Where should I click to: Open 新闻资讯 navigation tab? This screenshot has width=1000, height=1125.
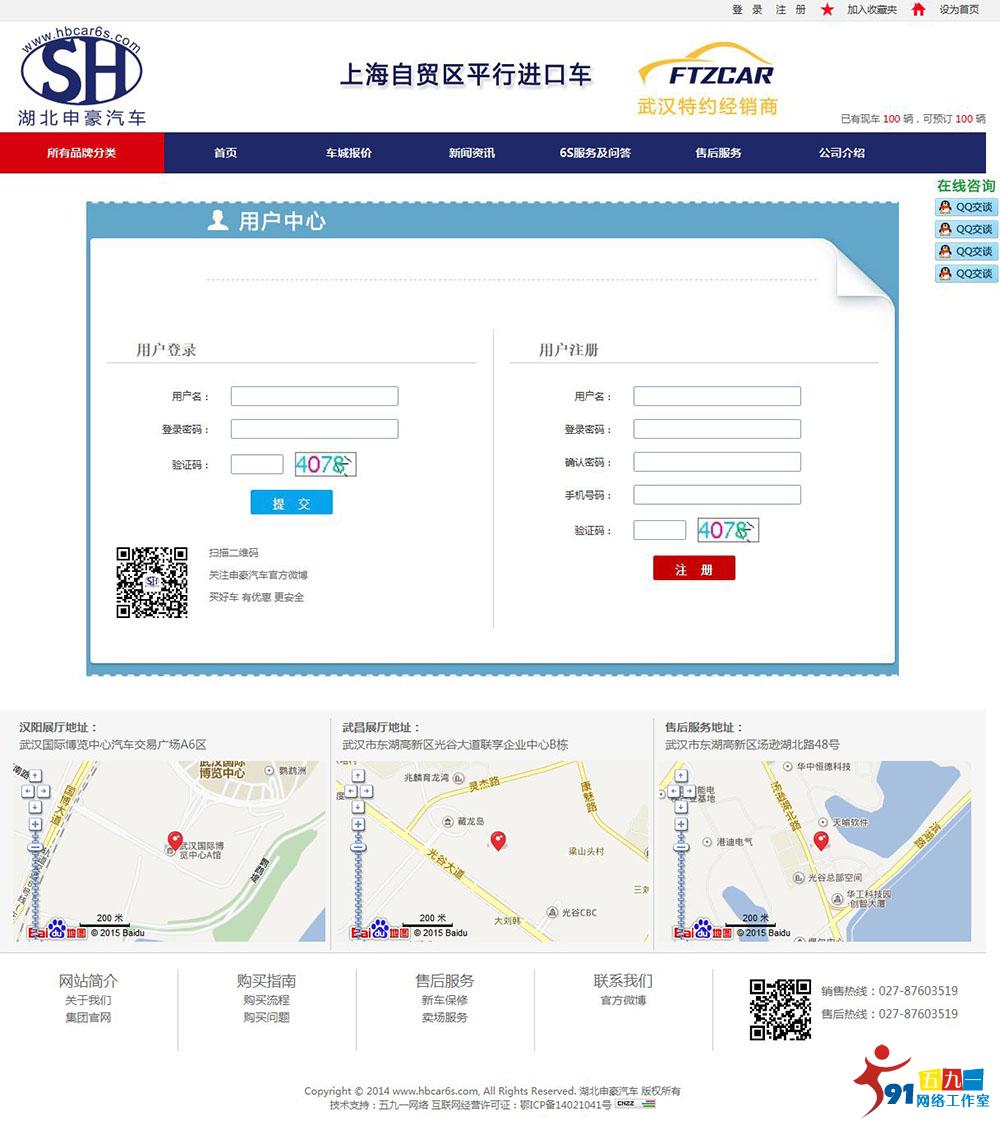[x=471, y=153]
